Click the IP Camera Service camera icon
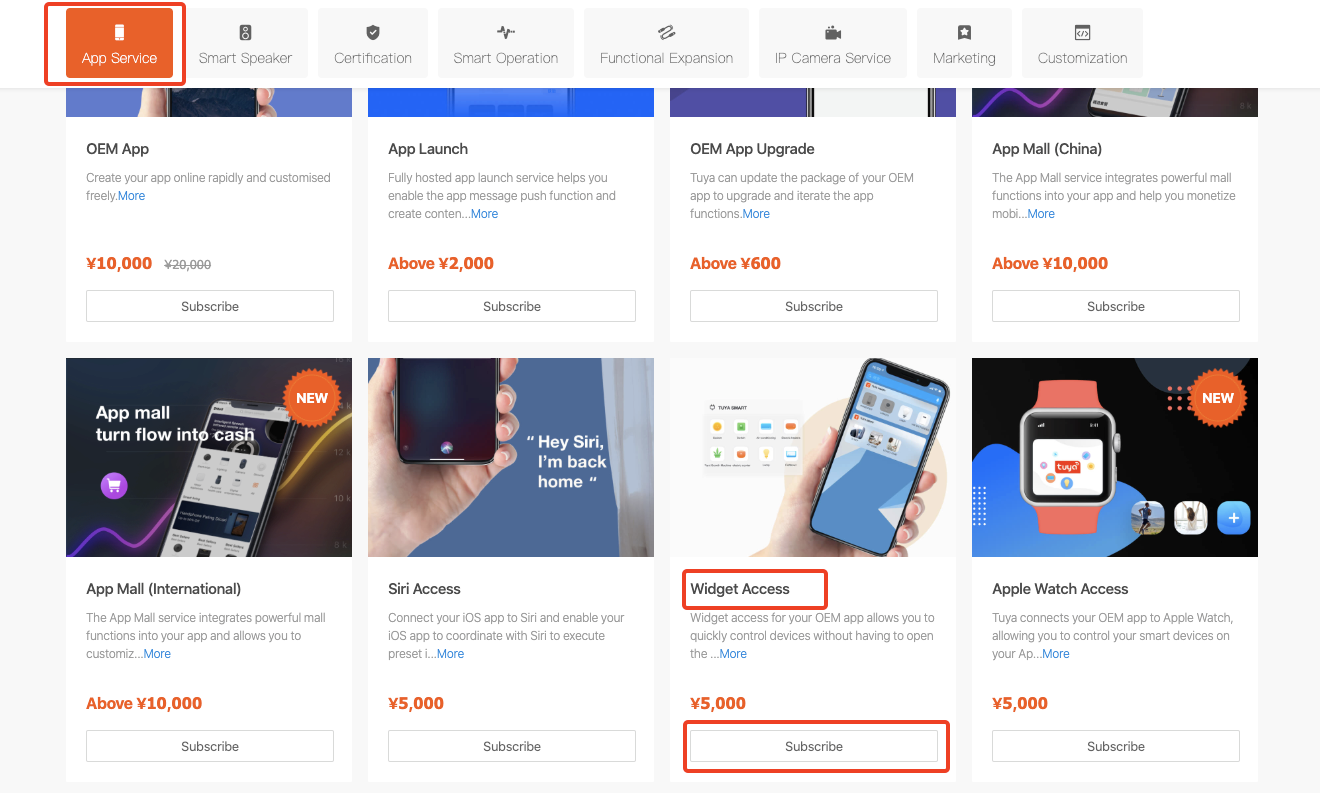Viewport: 1320px width, 793px height. click(x=832, y=32)
